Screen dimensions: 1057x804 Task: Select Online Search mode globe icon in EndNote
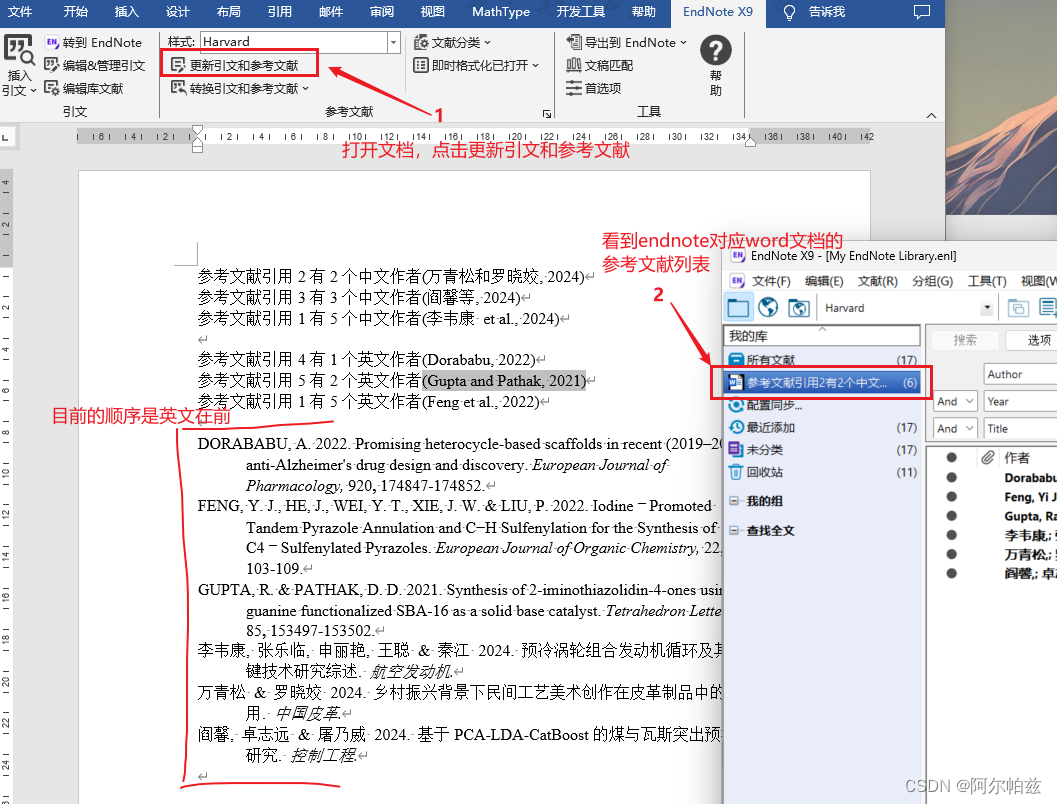(x=768, y=307)
